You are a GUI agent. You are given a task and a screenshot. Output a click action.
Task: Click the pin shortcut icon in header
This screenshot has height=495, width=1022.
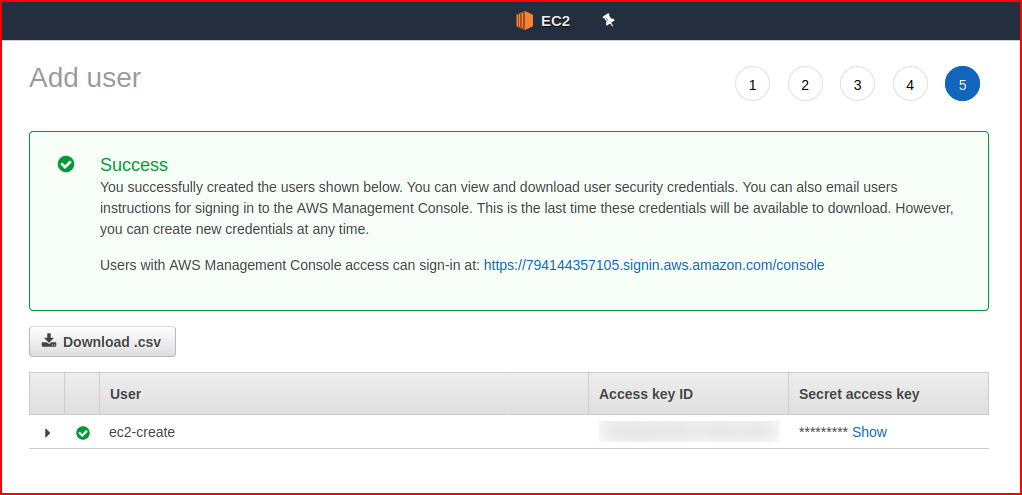coord(608,21)
